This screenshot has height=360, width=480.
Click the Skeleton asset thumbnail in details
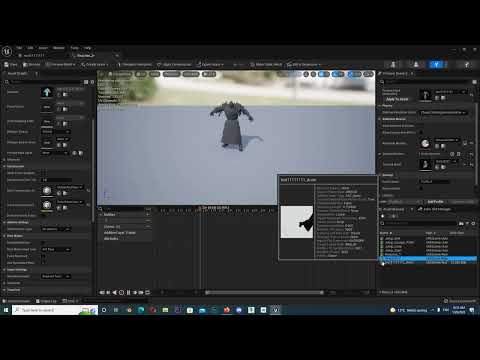coord(47,92)
